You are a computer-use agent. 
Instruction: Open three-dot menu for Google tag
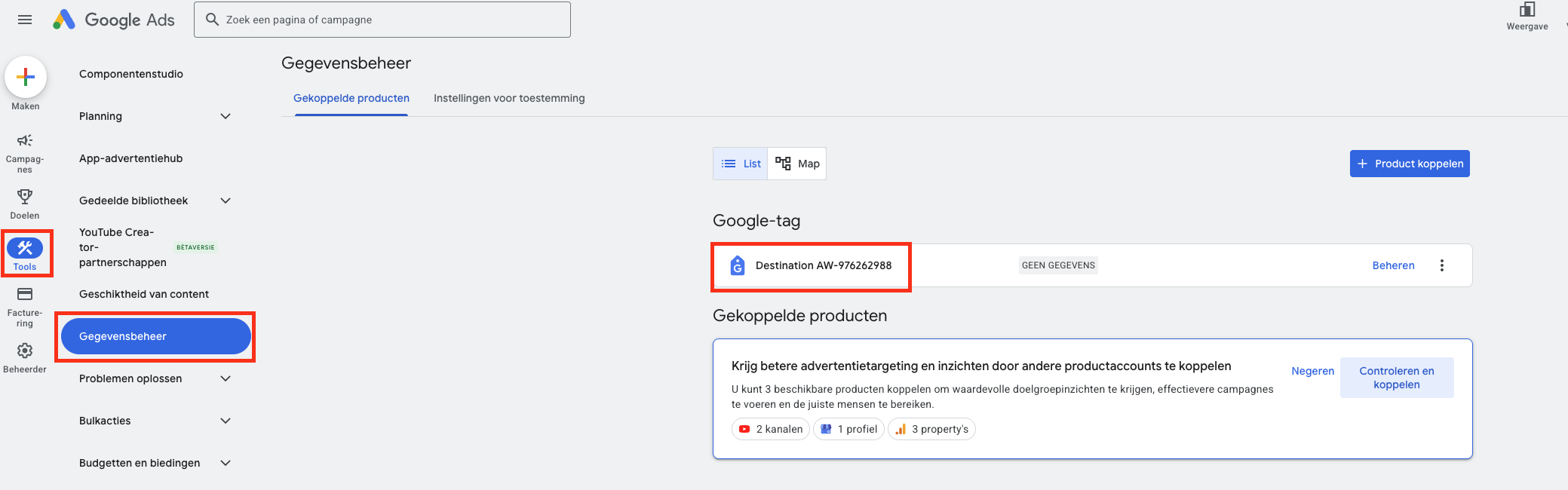click(1442, 265)
